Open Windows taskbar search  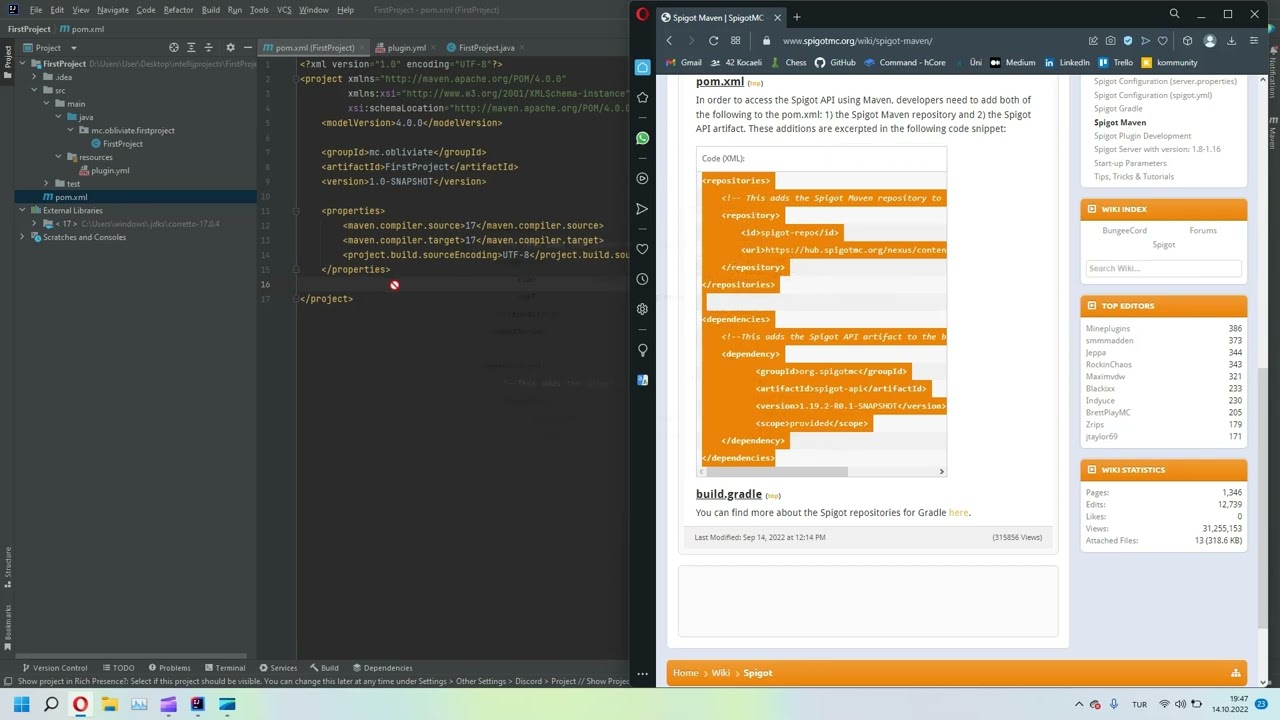[51, 704]
